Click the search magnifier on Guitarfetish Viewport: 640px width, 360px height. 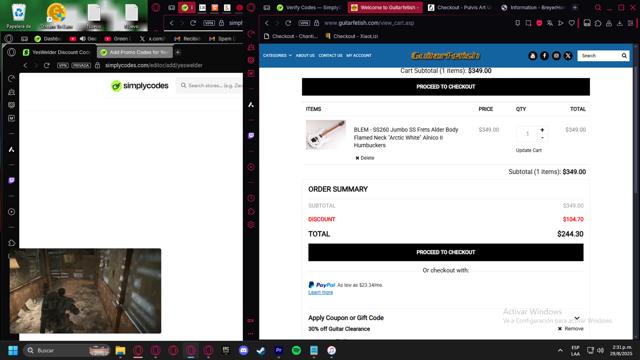coord(624,56)
